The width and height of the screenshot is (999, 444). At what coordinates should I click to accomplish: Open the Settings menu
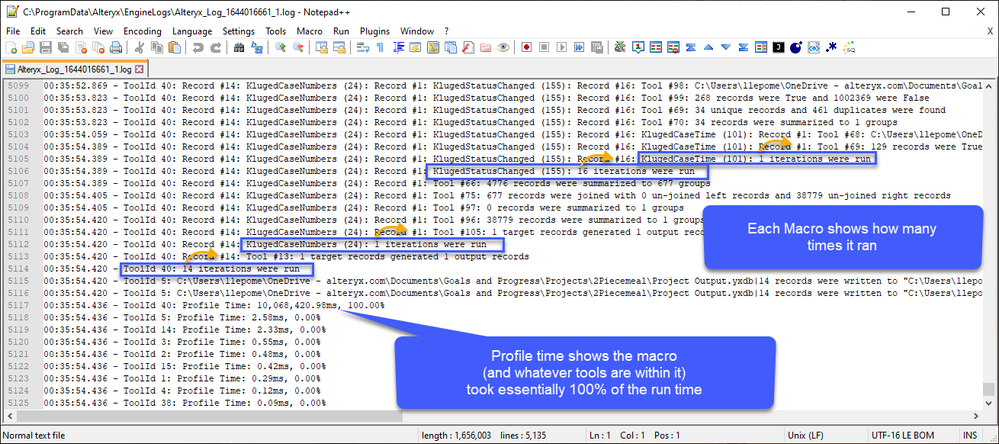tap(238, 31)
